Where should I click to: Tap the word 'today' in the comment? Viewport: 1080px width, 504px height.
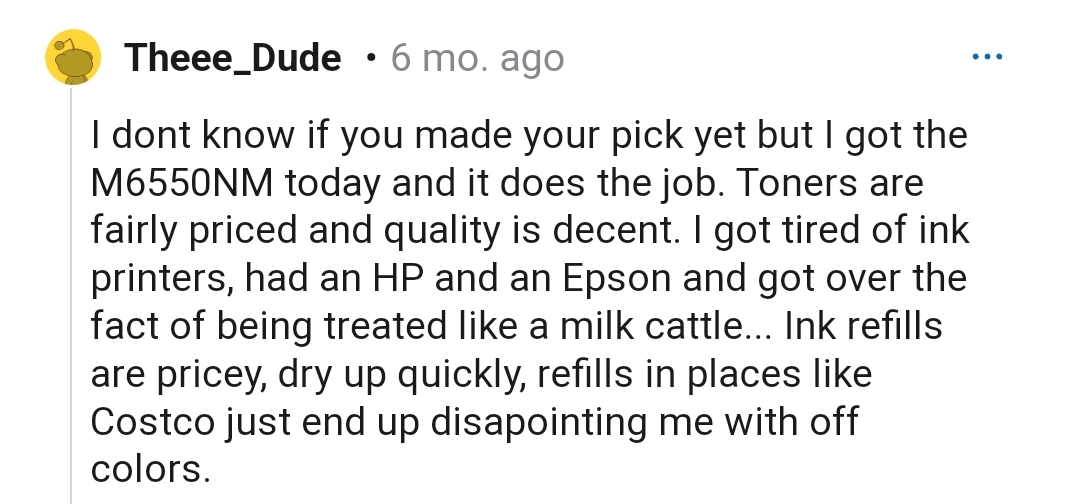coord(333,185)
